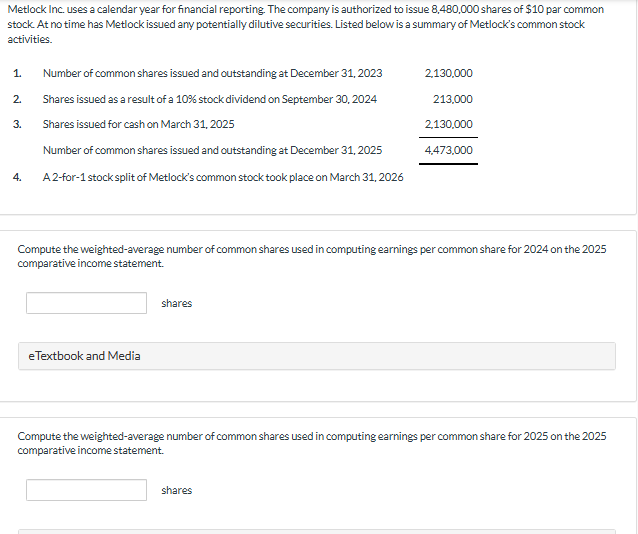
Task: Click the 2024 weighted-average shares input field
Action: 86,303
